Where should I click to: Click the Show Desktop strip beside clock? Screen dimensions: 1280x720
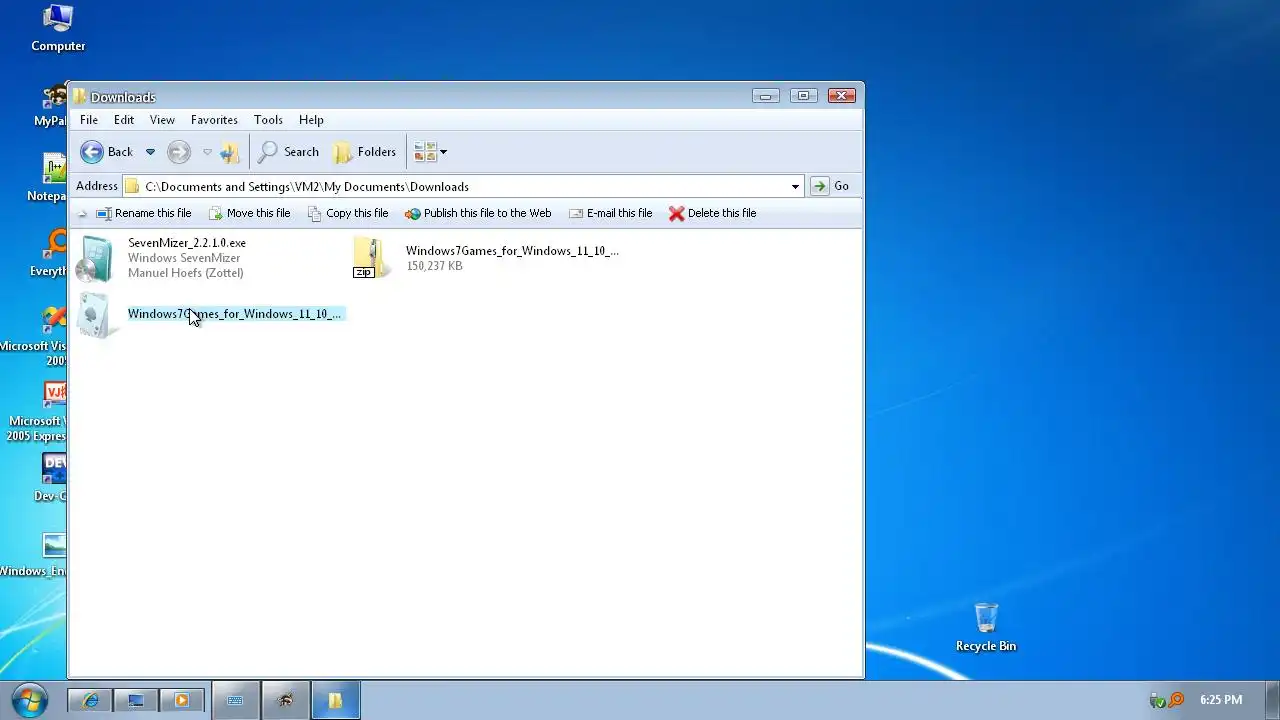coord(1272,700)
